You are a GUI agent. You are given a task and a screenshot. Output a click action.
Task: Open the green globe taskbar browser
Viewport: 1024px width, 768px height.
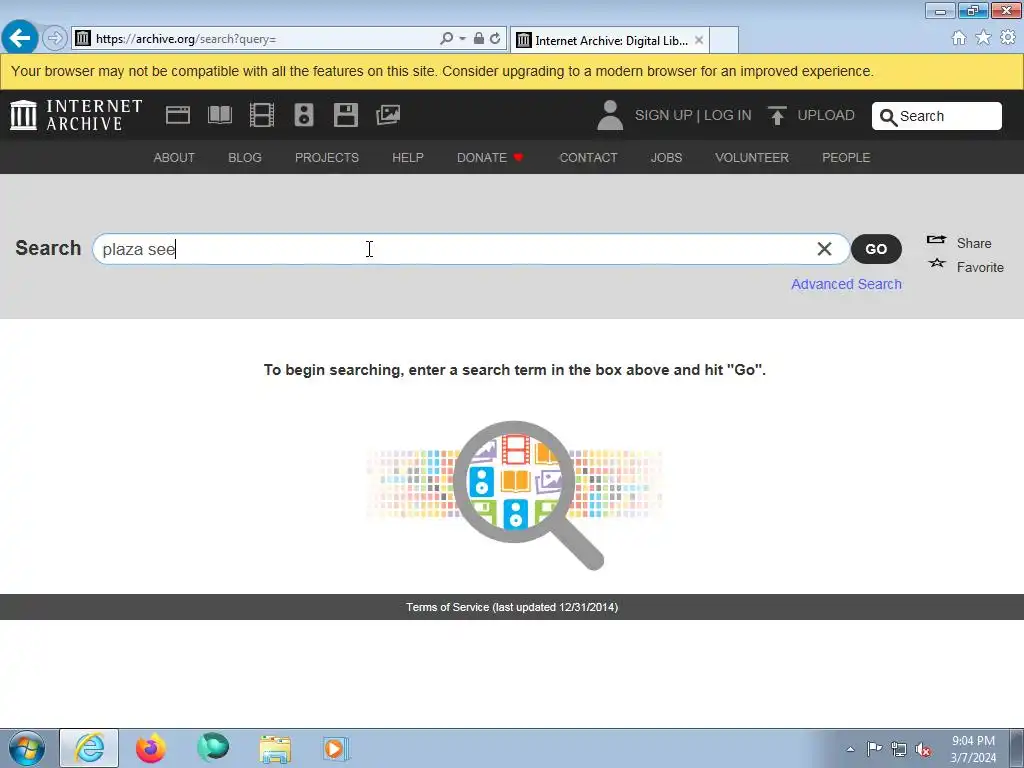click(x=213, y=747)
